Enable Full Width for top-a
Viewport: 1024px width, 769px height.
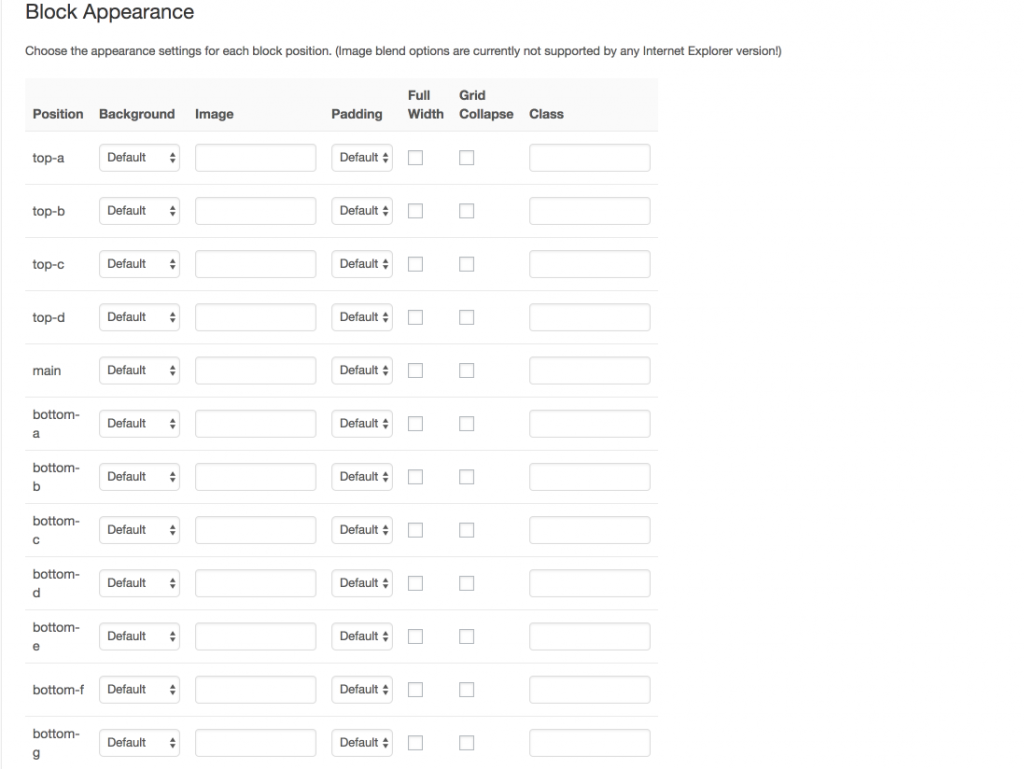point(417,157)
